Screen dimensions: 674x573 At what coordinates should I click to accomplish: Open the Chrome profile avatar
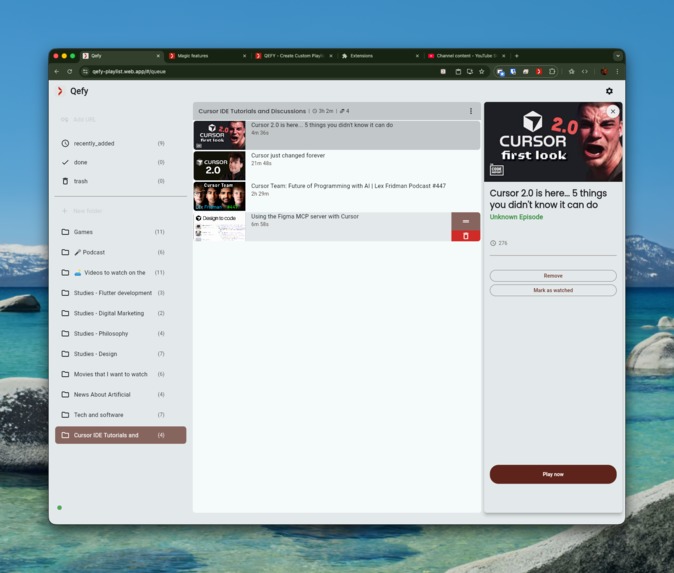604,71
